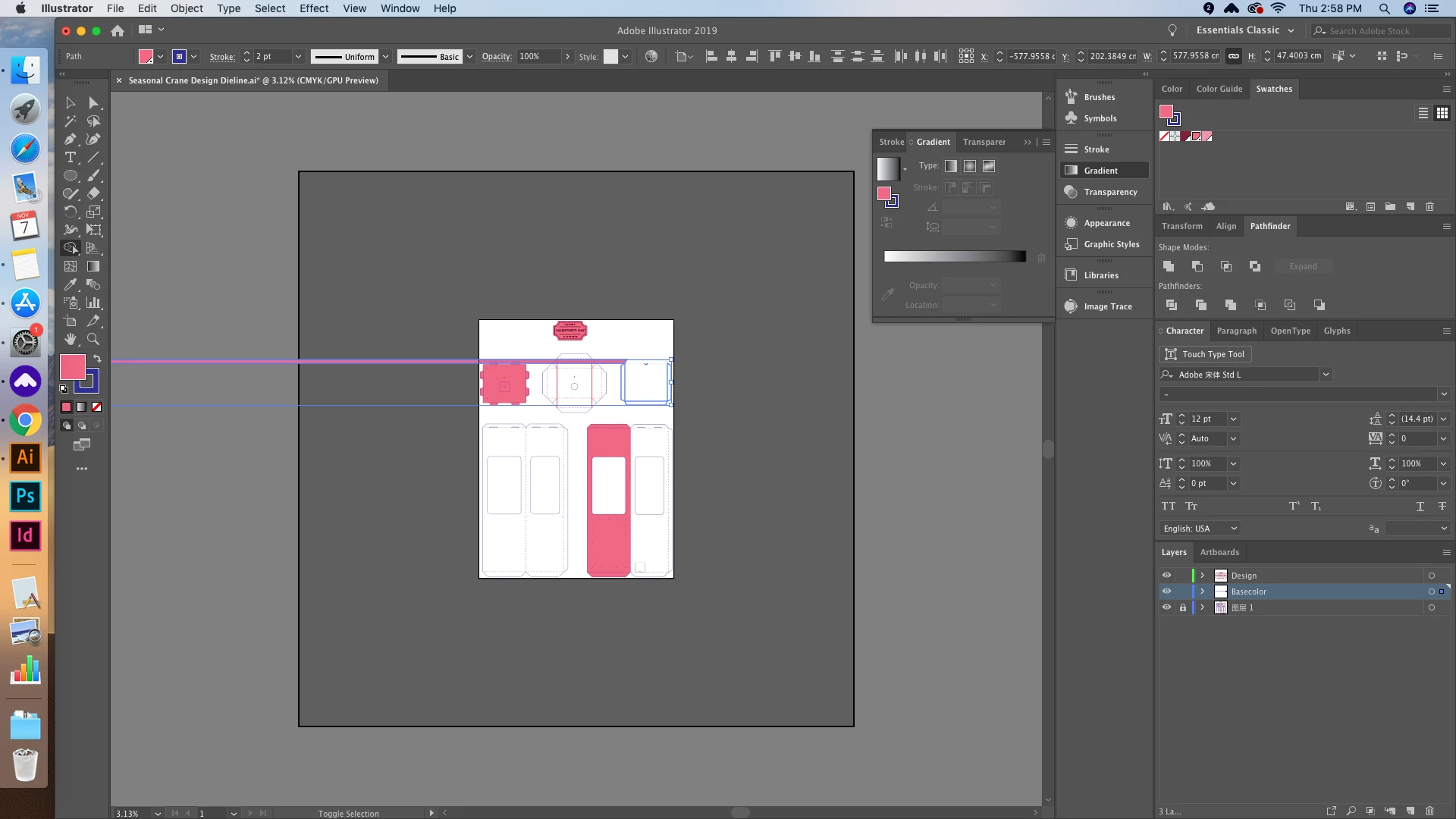Expand the Design layer contents
The image size is (1456, 819).
(1202, 576)
